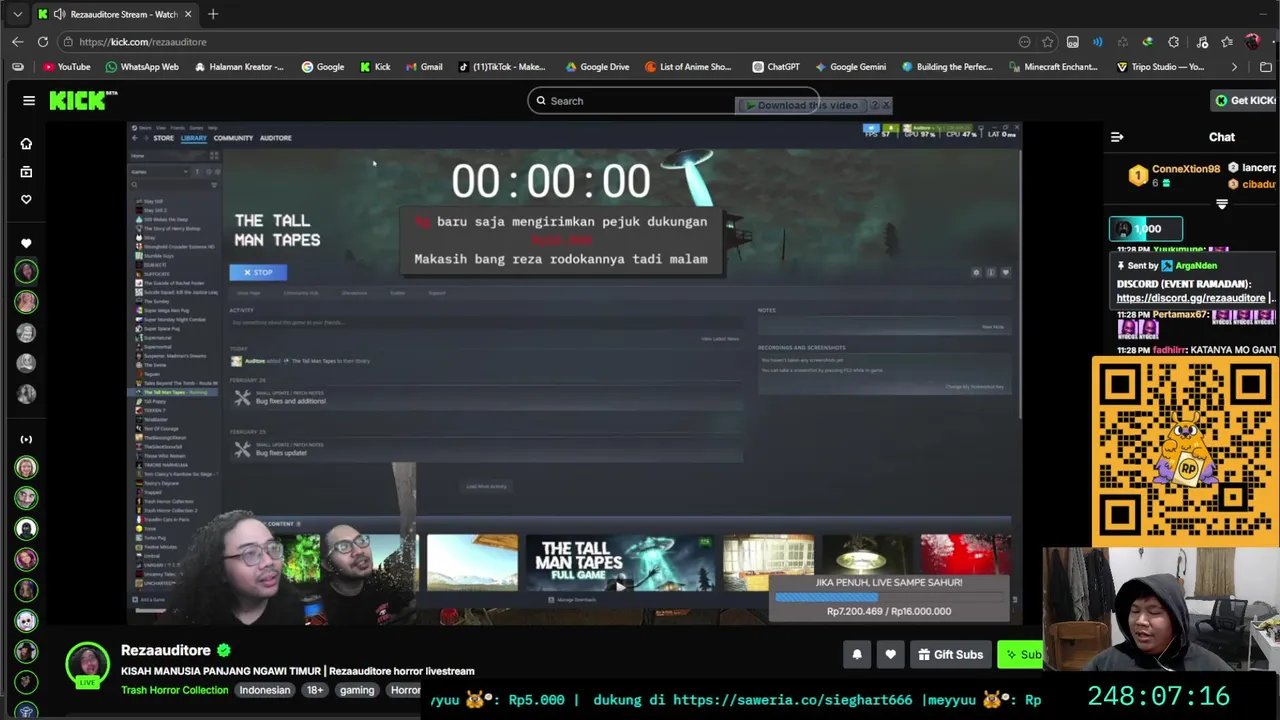Open the Google bookmark
1280x720 pixels.
(x=322, y=67)
